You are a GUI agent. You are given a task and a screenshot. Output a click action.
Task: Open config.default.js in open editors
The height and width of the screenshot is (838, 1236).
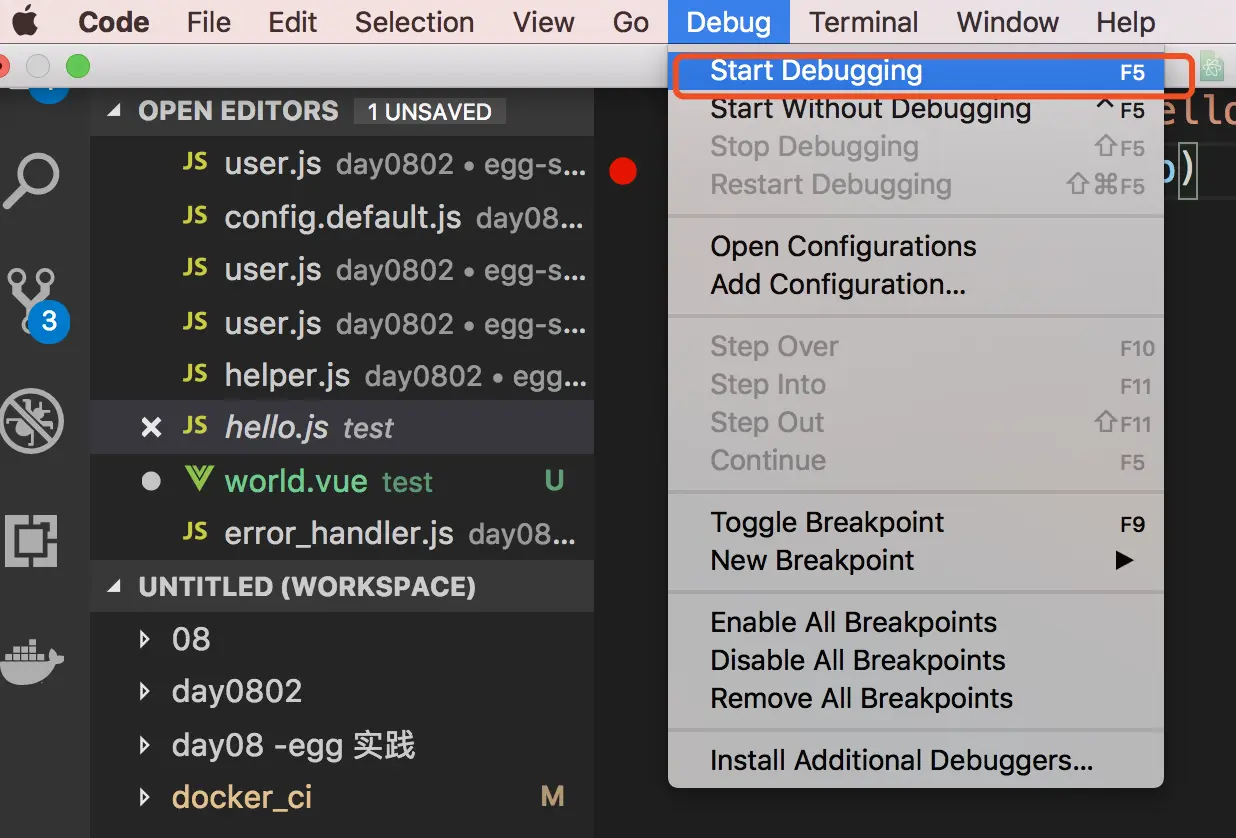[342, 217]
